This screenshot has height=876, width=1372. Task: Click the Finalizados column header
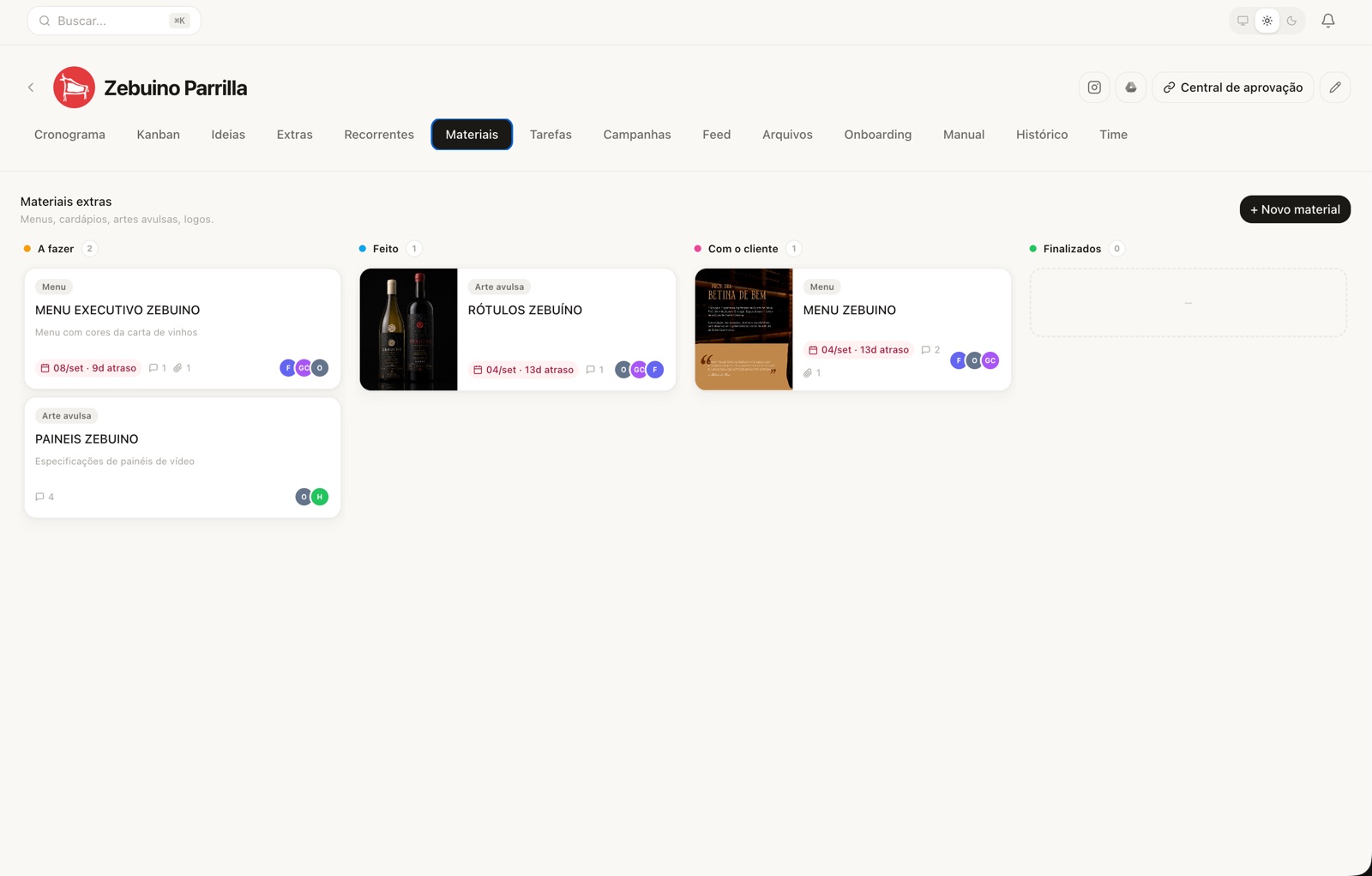tap(1072, 249)
